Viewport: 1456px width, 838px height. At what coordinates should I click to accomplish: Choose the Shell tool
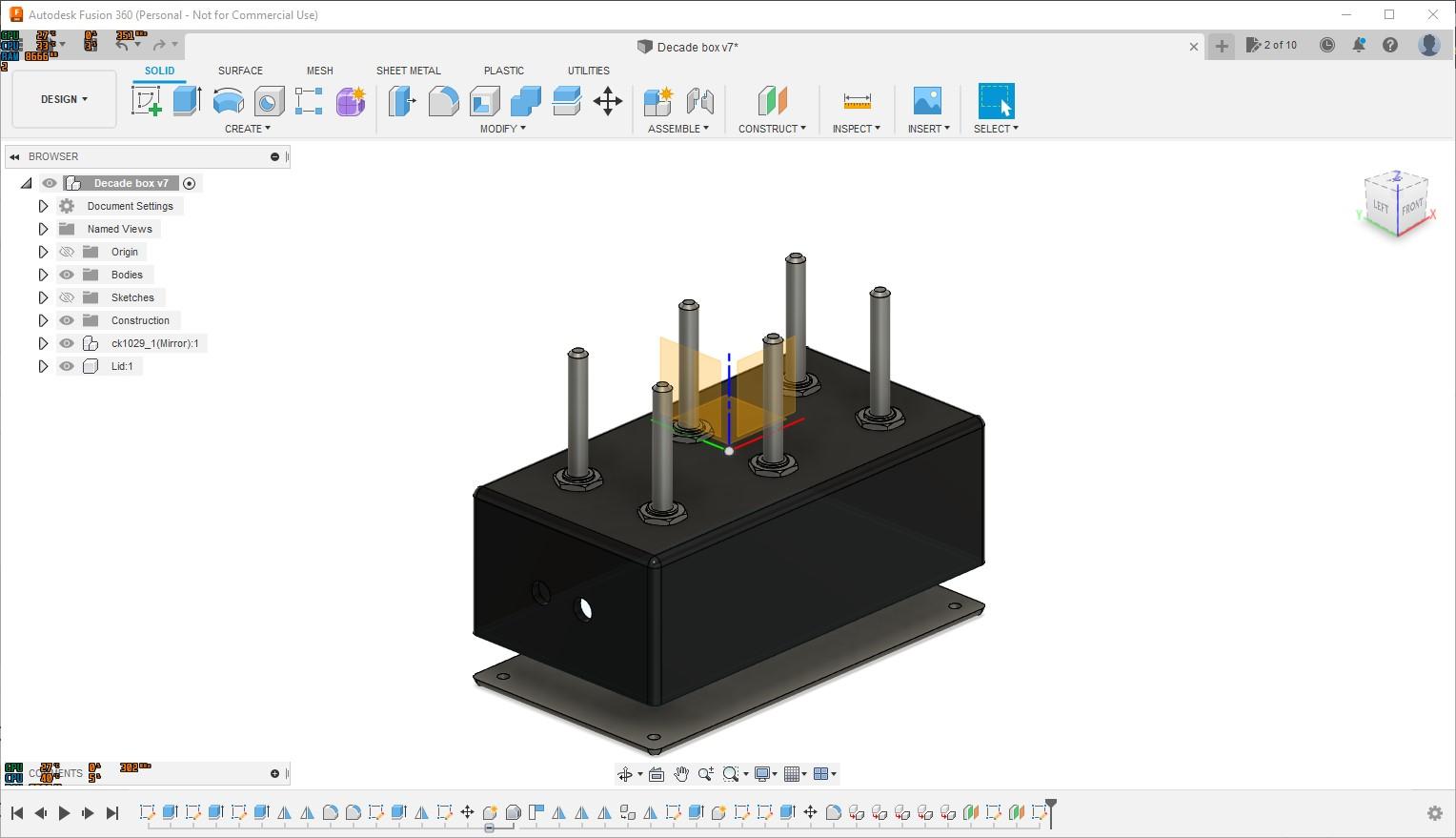click(x=484, y=100)
